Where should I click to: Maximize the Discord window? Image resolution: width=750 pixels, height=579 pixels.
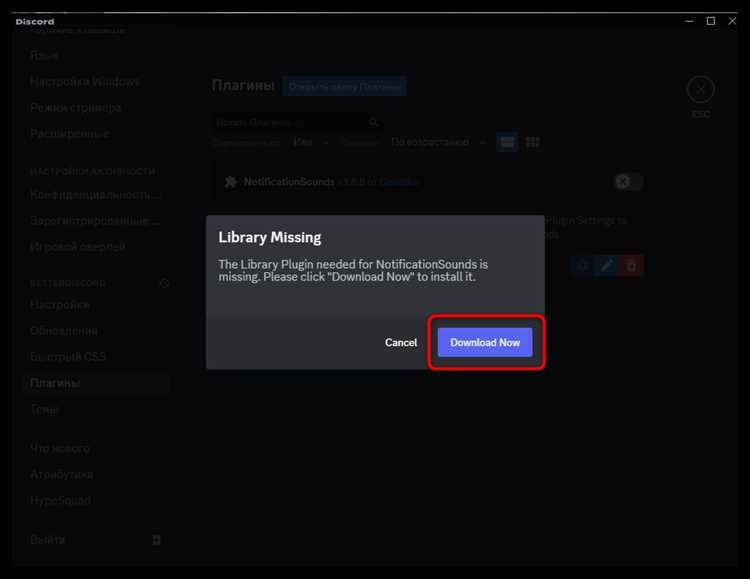(x=711, y=21)
